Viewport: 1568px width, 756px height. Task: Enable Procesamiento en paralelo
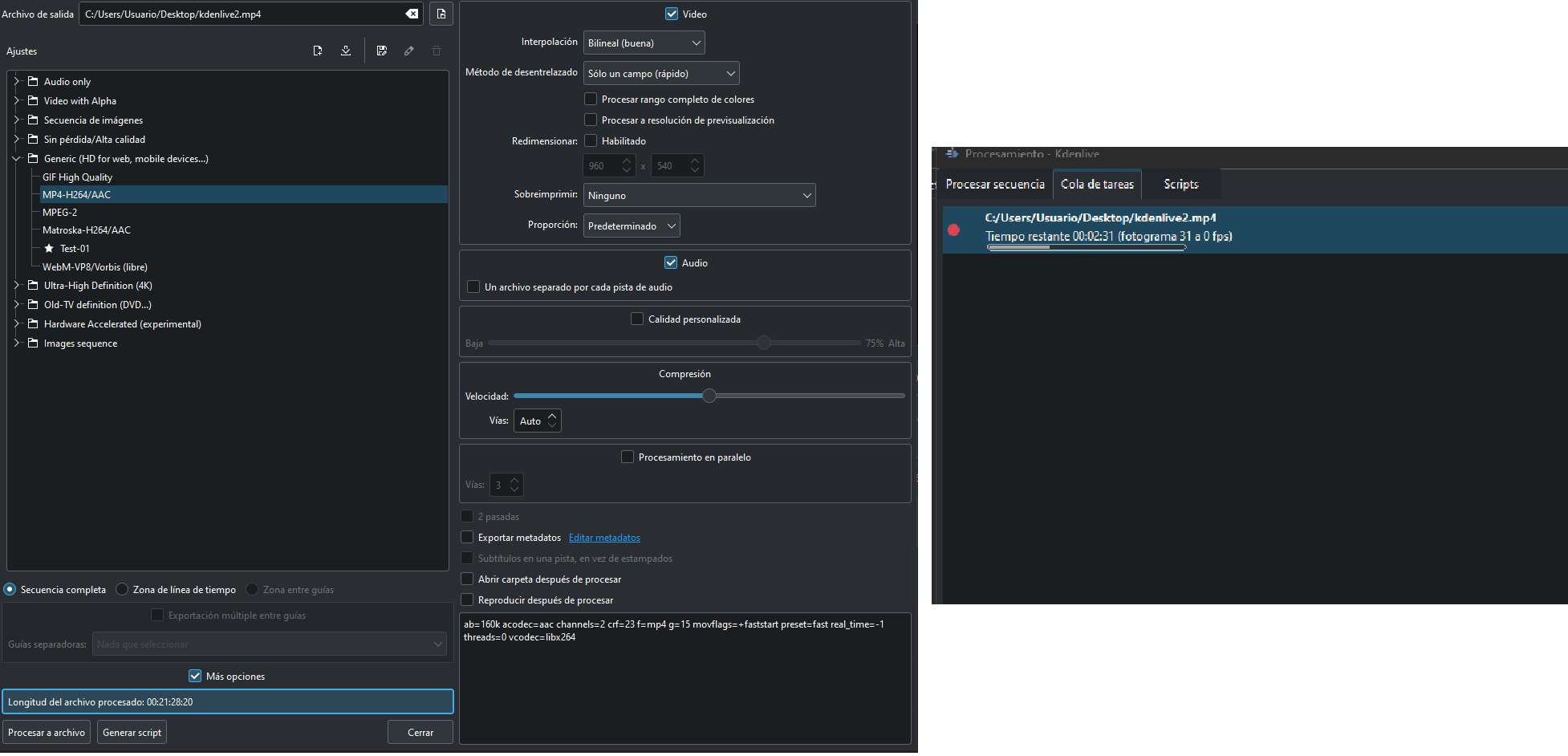pyautogui.click(x=628, y=457)
